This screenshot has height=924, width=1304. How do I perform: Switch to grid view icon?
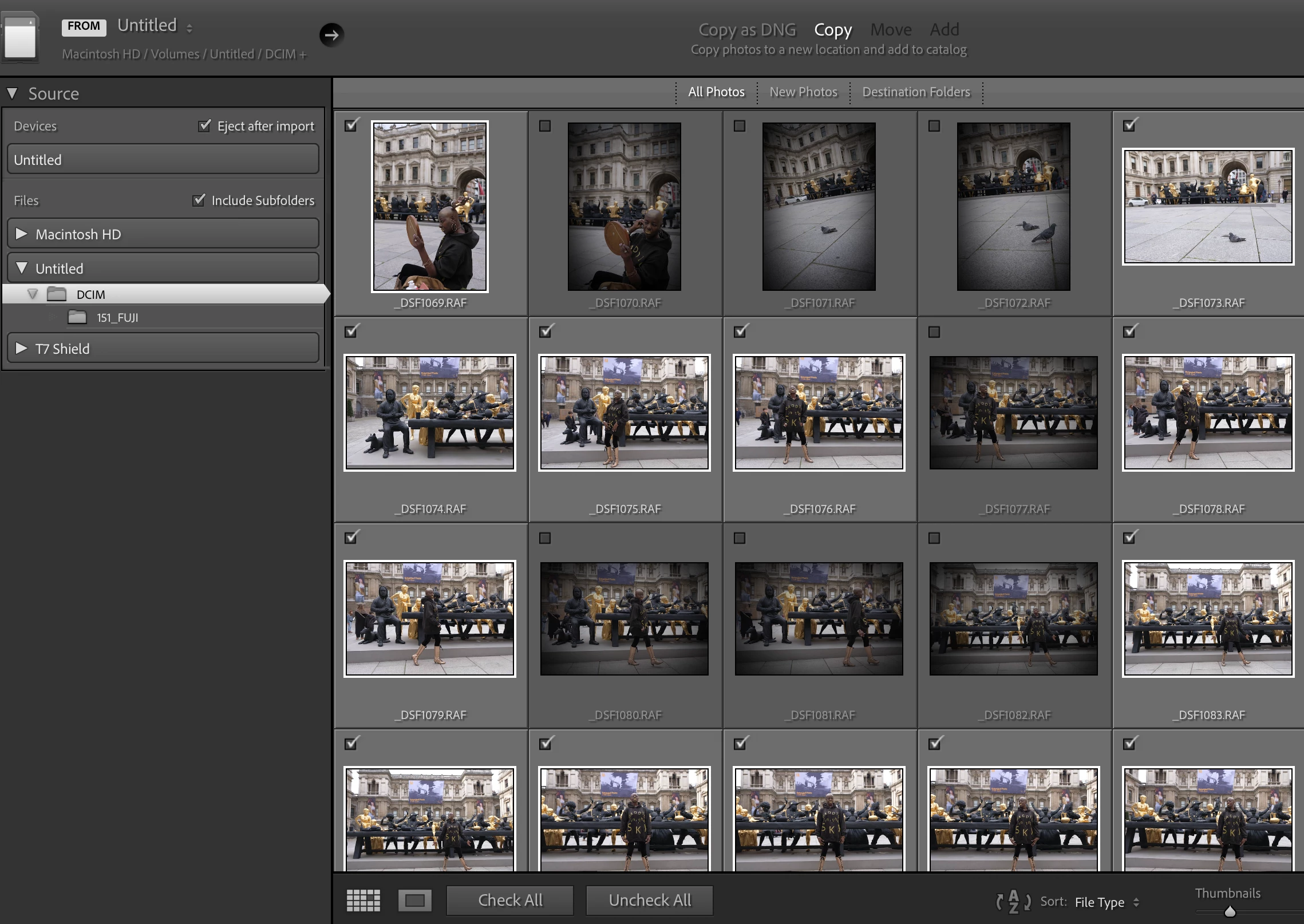[363, 901]
